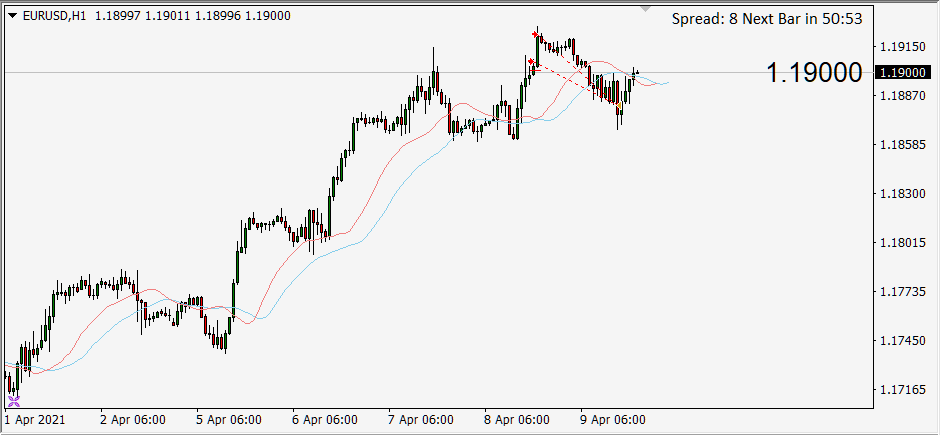Click the Spread: 8 Next Bar in 50:53 text

[767, 19]
